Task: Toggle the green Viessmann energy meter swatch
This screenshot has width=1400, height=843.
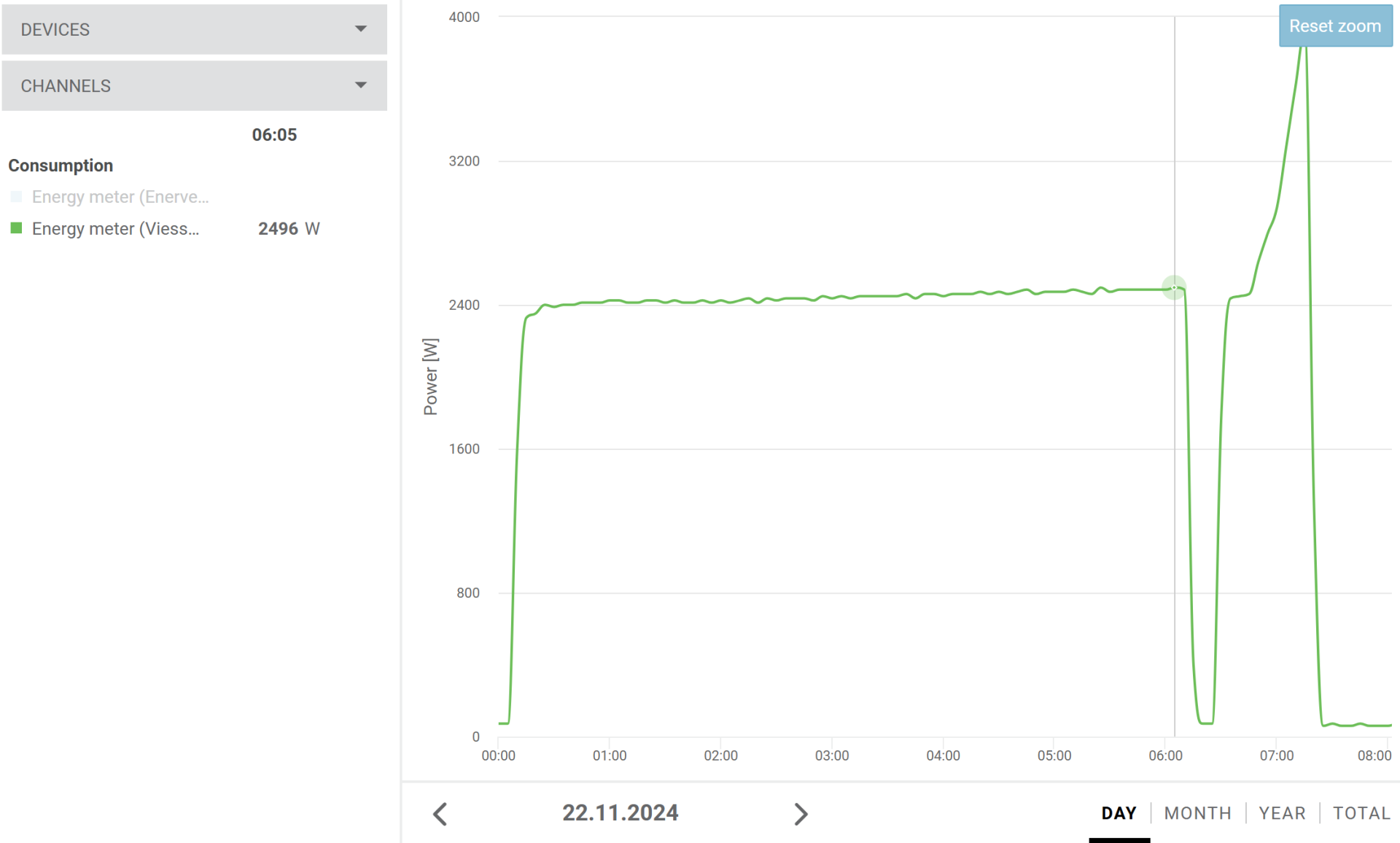Action: coord(16,228)
